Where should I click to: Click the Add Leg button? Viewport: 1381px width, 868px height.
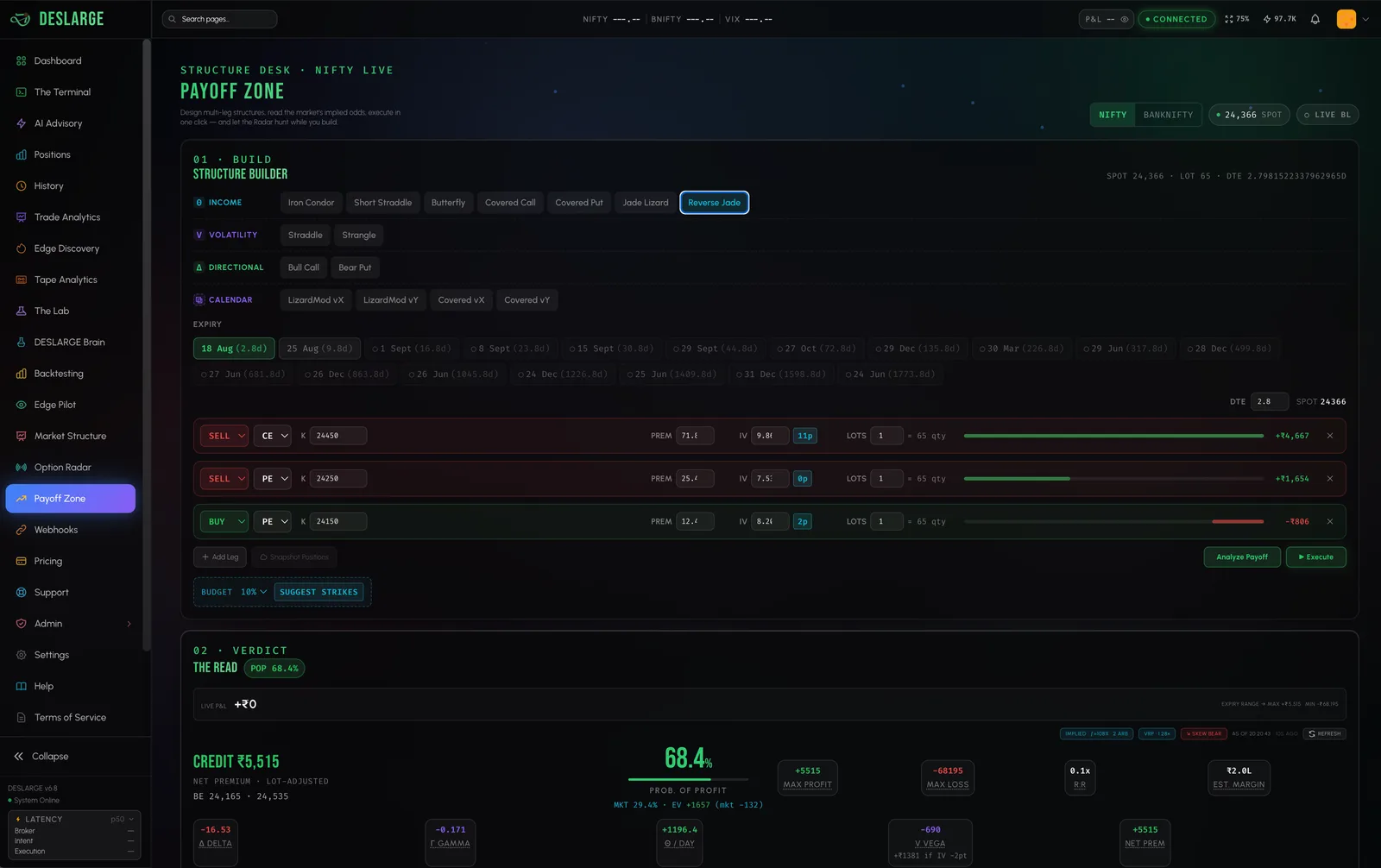point(220,557)
